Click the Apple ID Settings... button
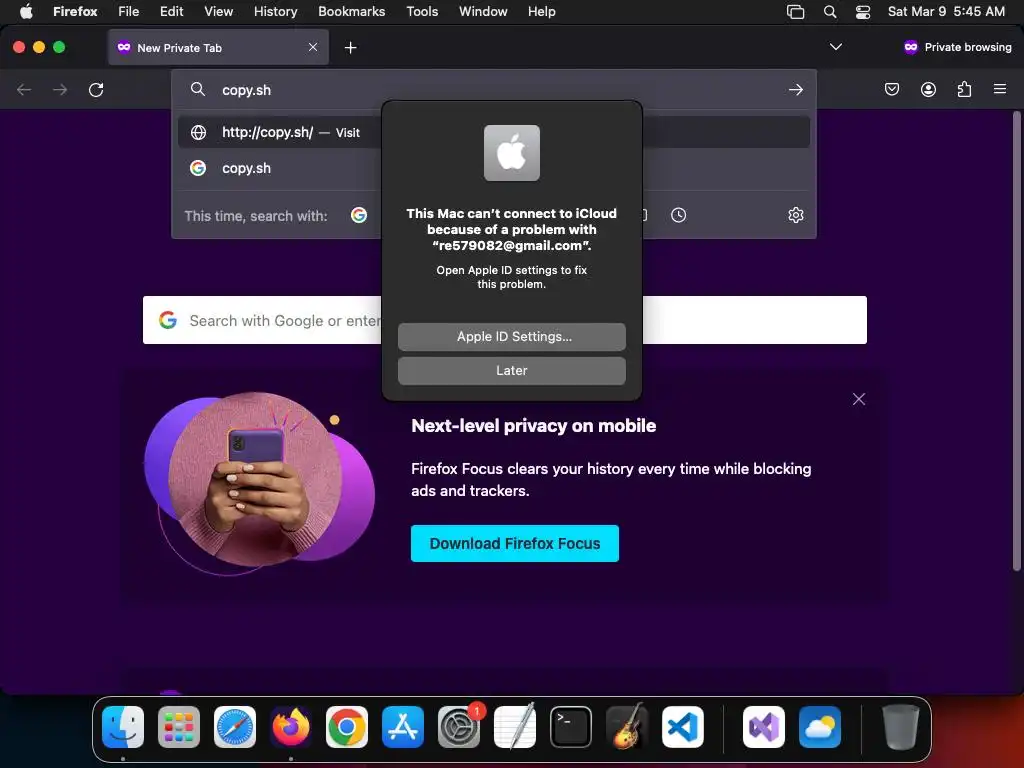 coord(511,336)
